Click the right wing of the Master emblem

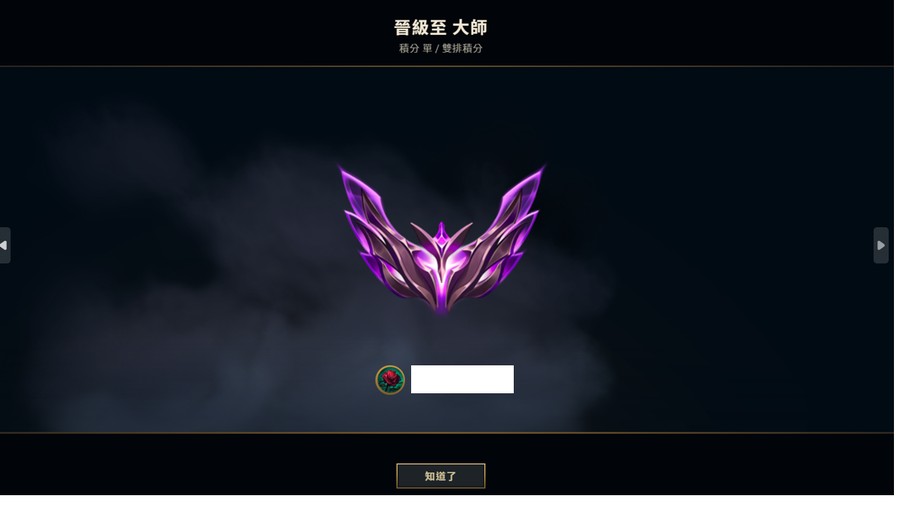click(x=504, y=230)
